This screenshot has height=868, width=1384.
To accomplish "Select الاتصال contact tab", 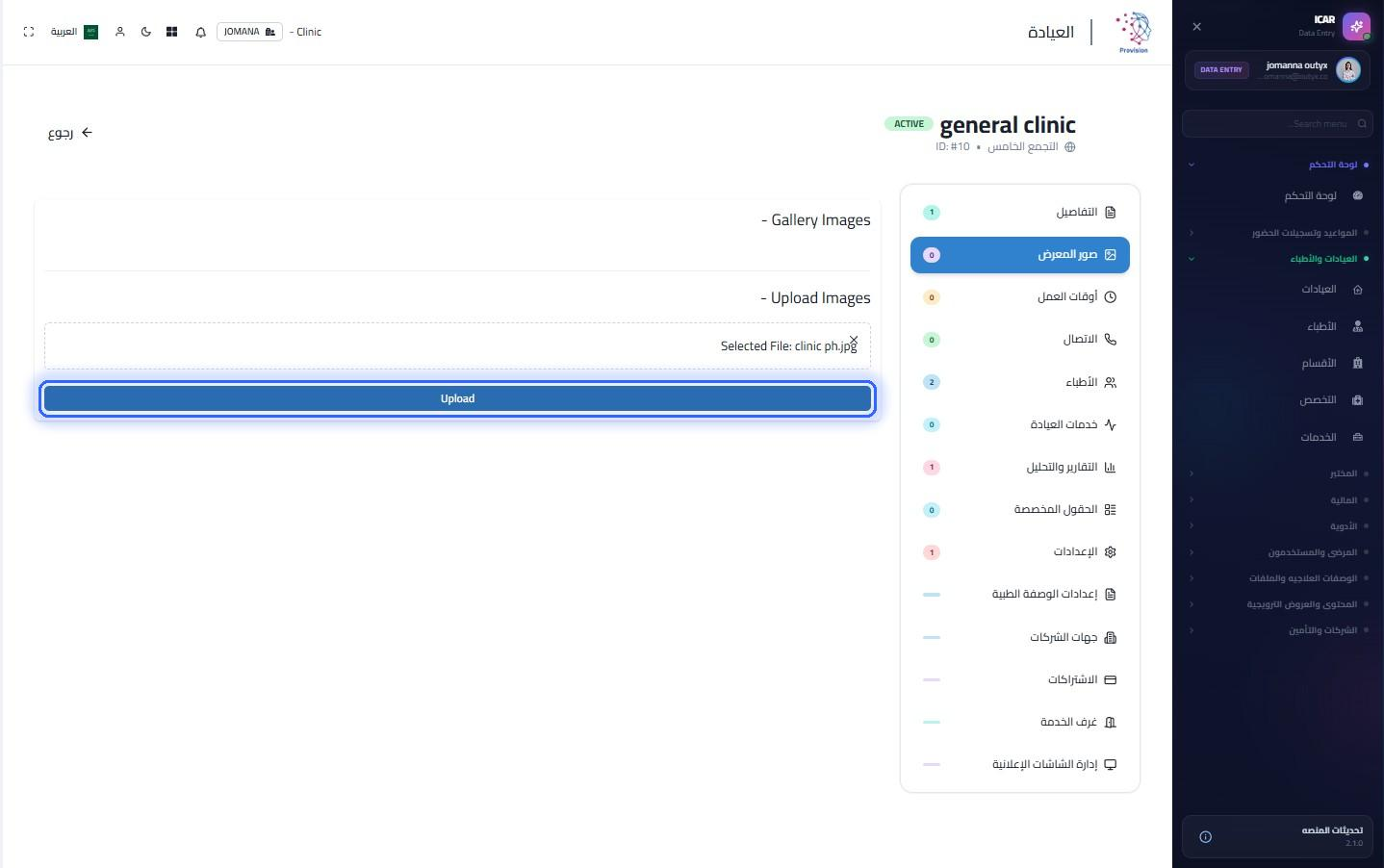I will pos(1020,340).
